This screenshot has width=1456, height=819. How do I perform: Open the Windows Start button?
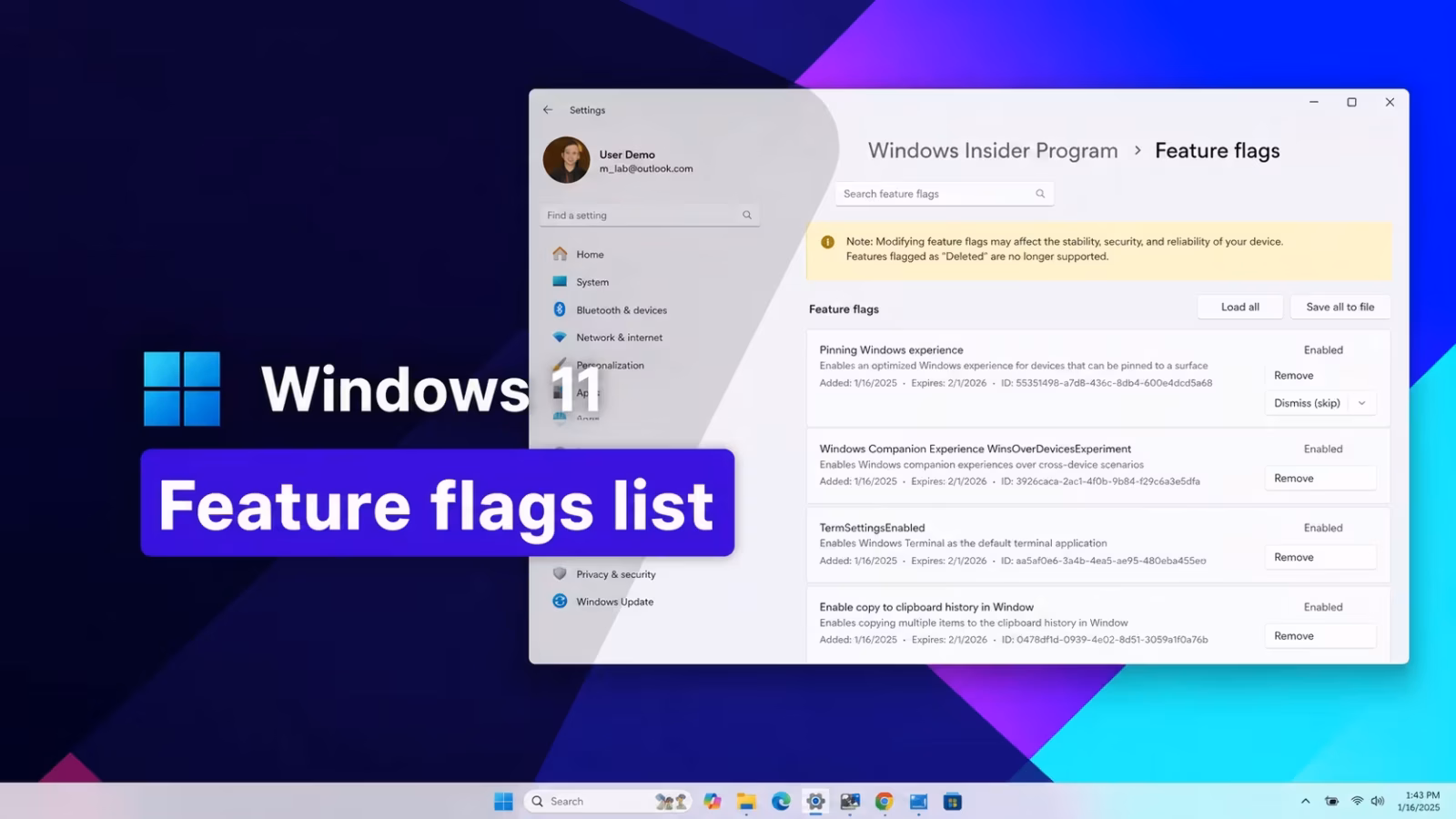[503, 802]
